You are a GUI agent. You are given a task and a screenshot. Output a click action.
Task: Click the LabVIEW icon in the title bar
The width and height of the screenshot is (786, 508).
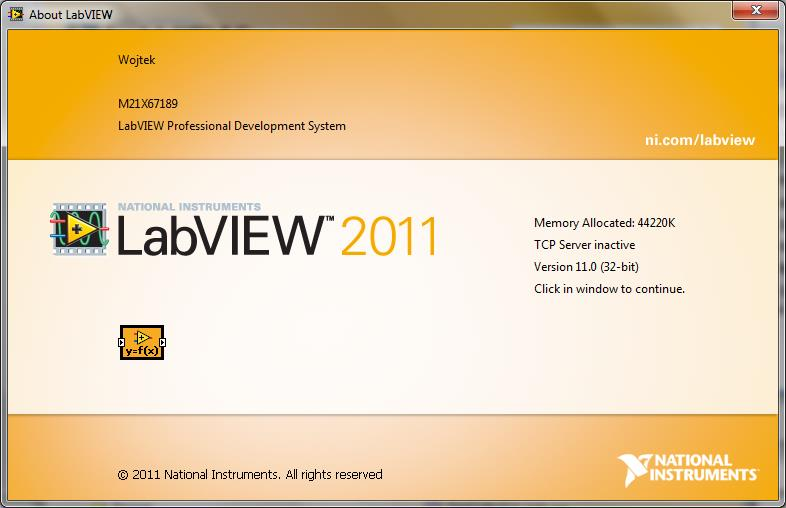15,15
